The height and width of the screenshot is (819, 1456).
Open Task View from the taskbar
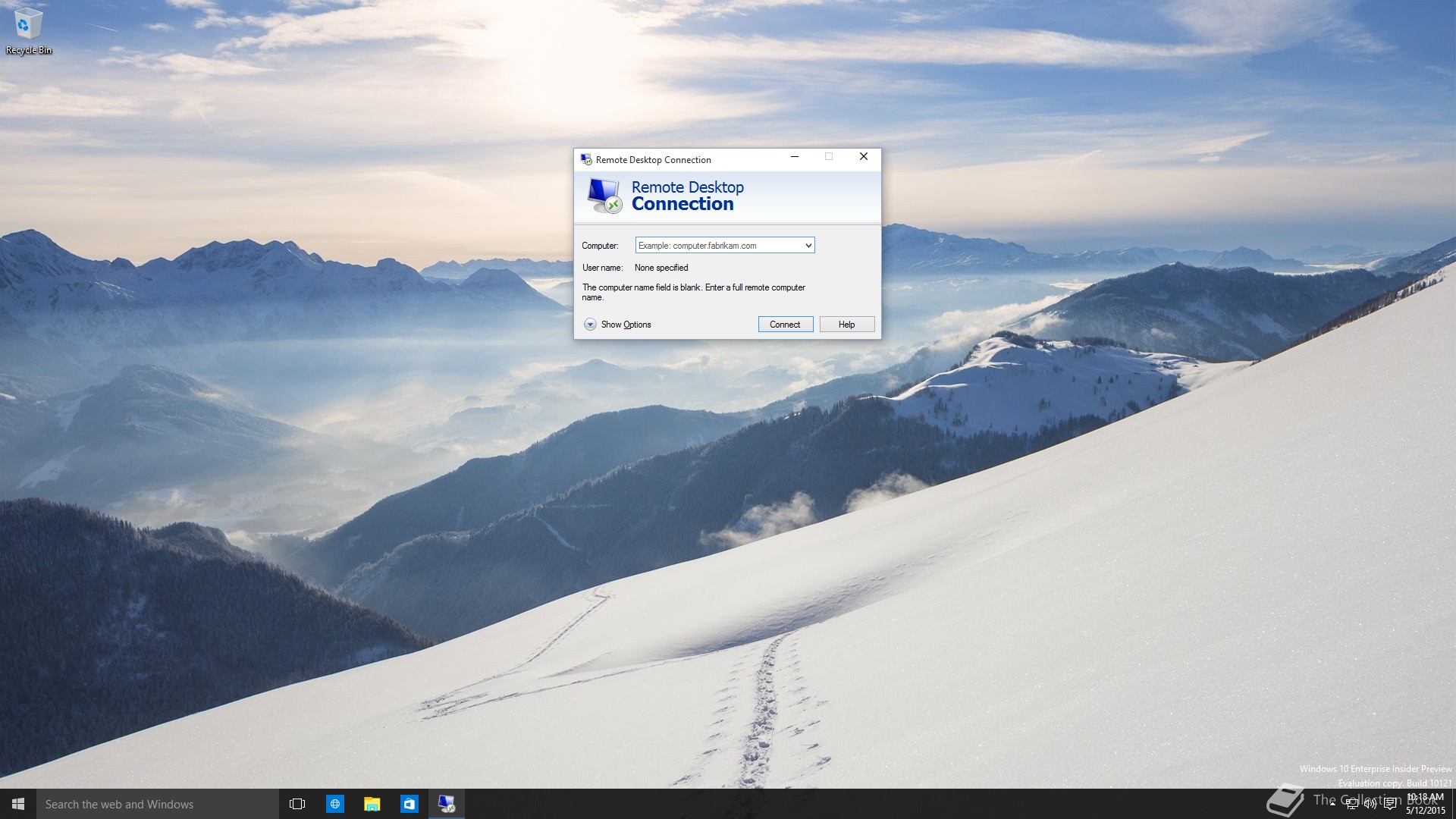(x=297, y=804)
